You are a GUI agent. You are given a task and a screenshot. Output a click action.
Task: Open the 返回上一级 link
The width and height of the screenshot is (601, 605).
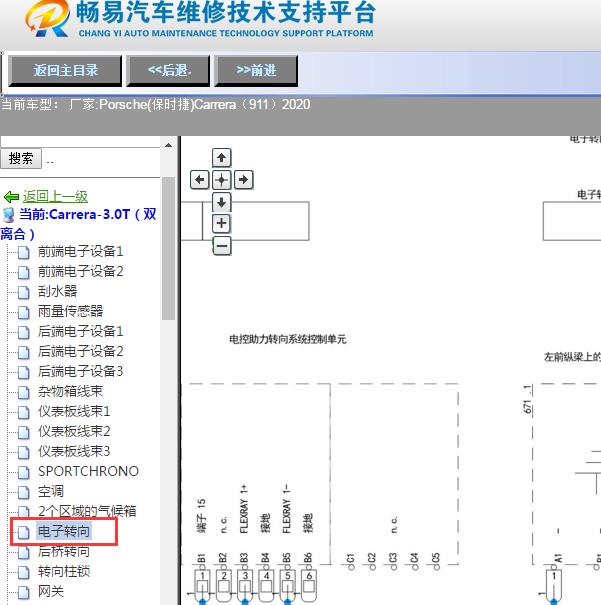pos(55,196)
